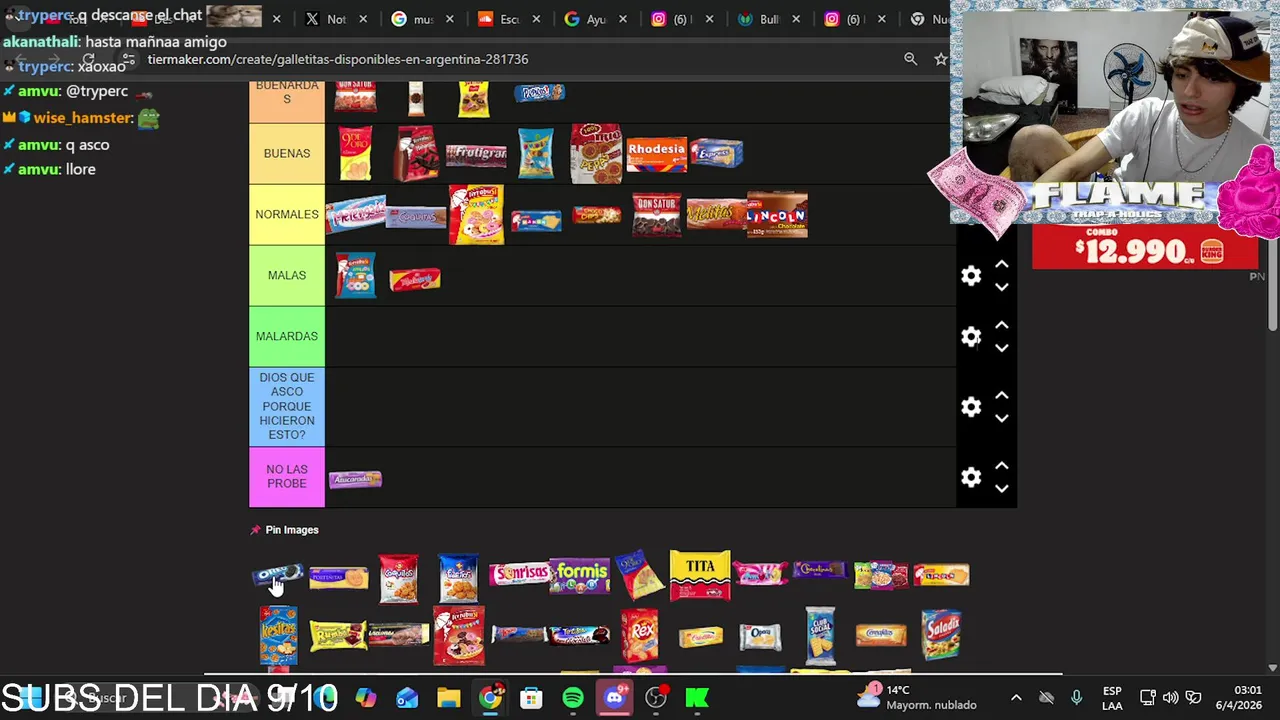Viewport: 1280px width, 720px height.
Task: Open OBS Studio from the taskbar
Action: tap(656, 698)
